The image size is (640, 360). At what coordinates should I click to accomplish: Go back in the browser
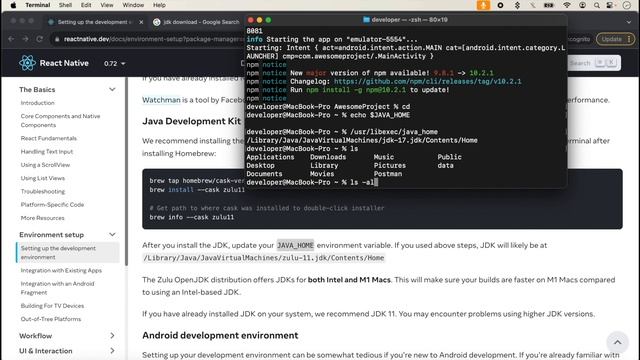pos(11,39)
